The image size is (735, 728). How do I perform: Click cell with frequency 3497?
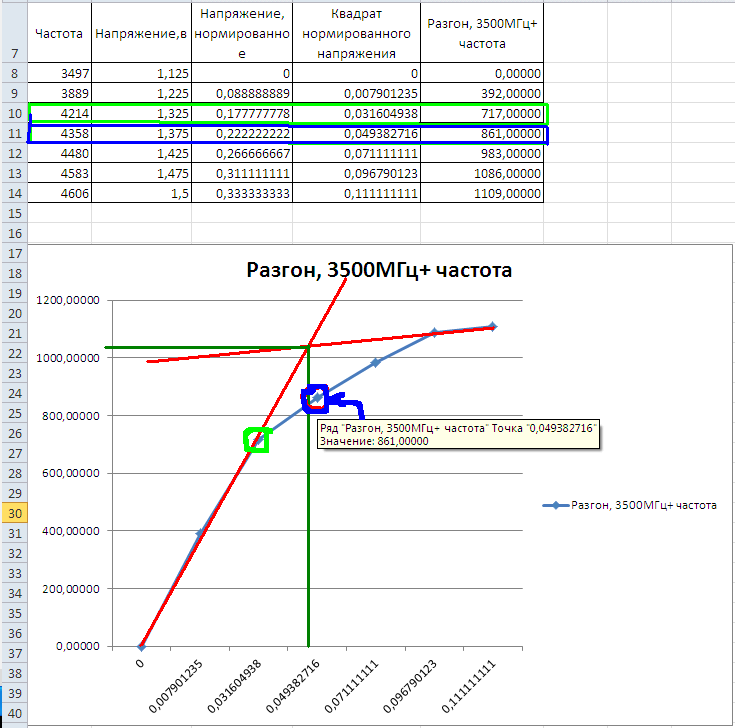tap(60, 73)
